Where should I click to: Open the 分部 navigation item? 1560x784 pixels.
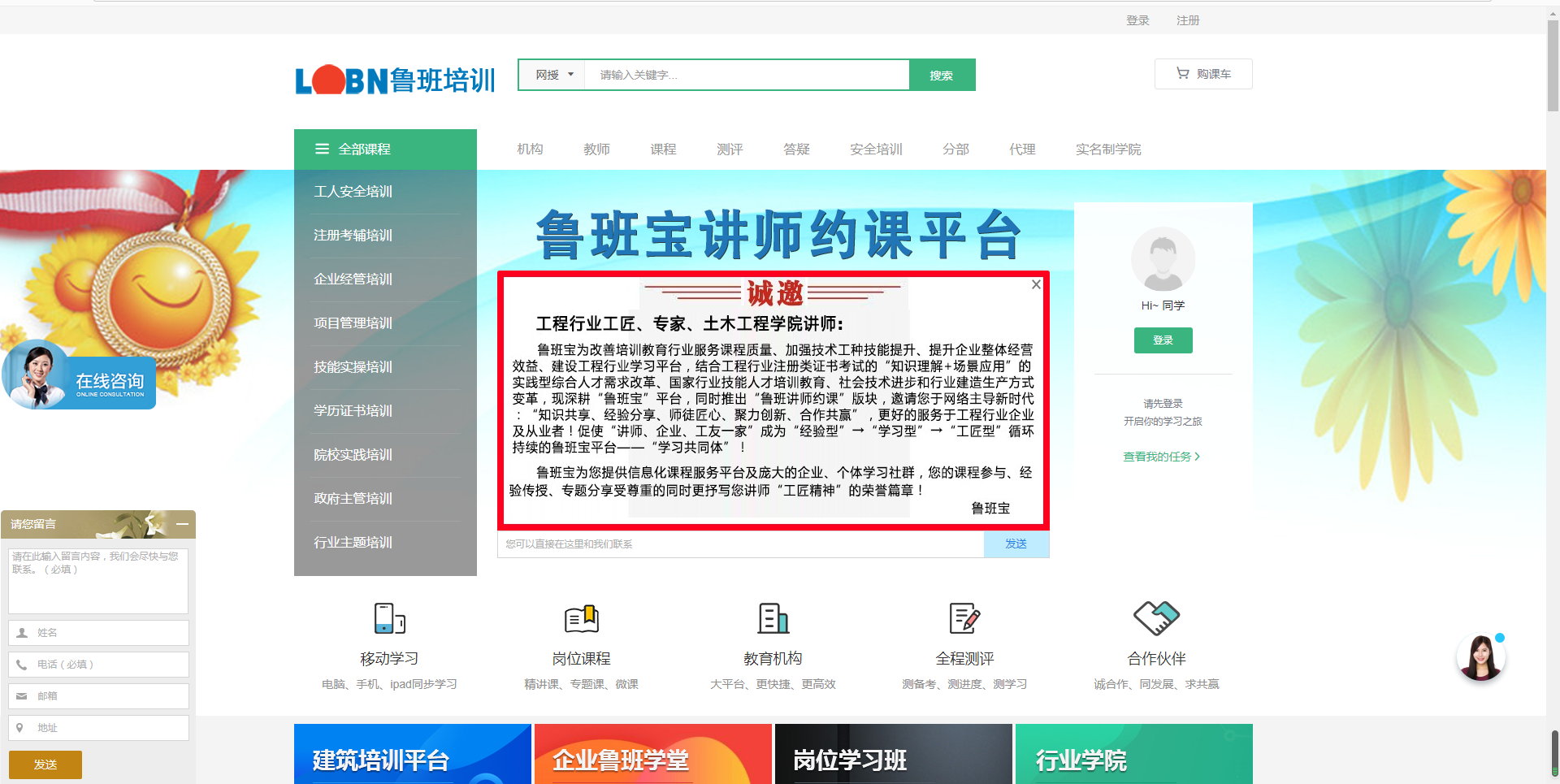(955, 149)
